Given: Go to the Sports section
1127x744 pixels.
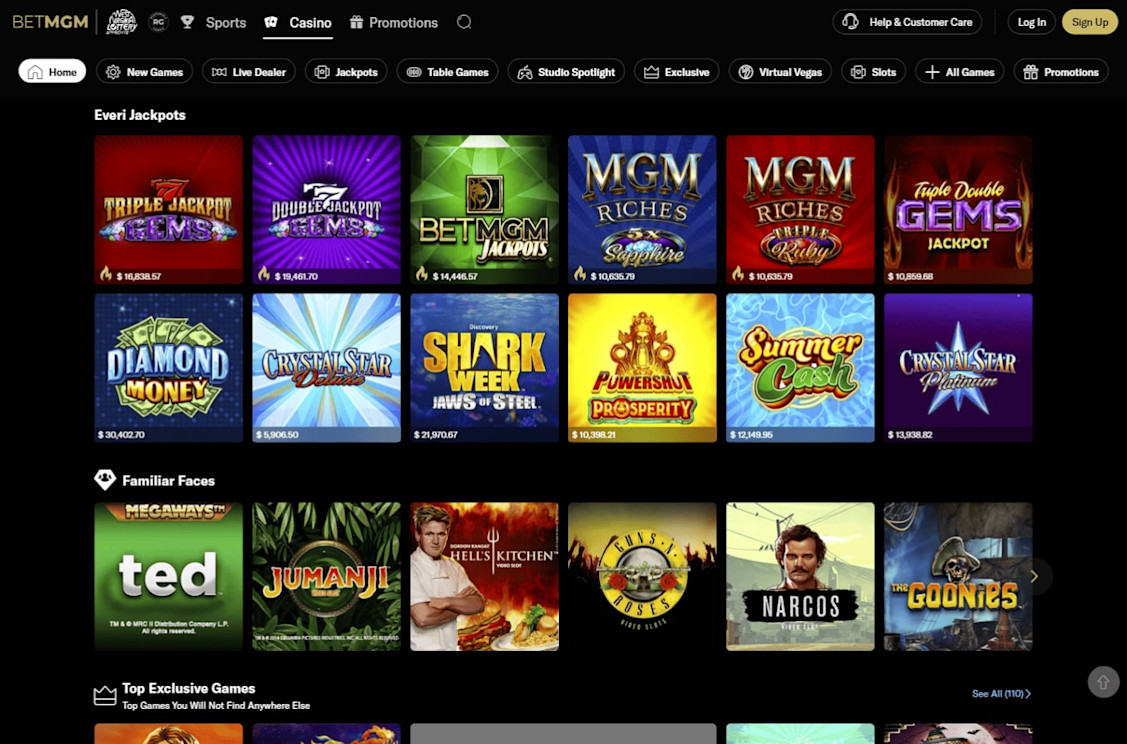Looking at the screenshot, I should [x=213, y=22].
